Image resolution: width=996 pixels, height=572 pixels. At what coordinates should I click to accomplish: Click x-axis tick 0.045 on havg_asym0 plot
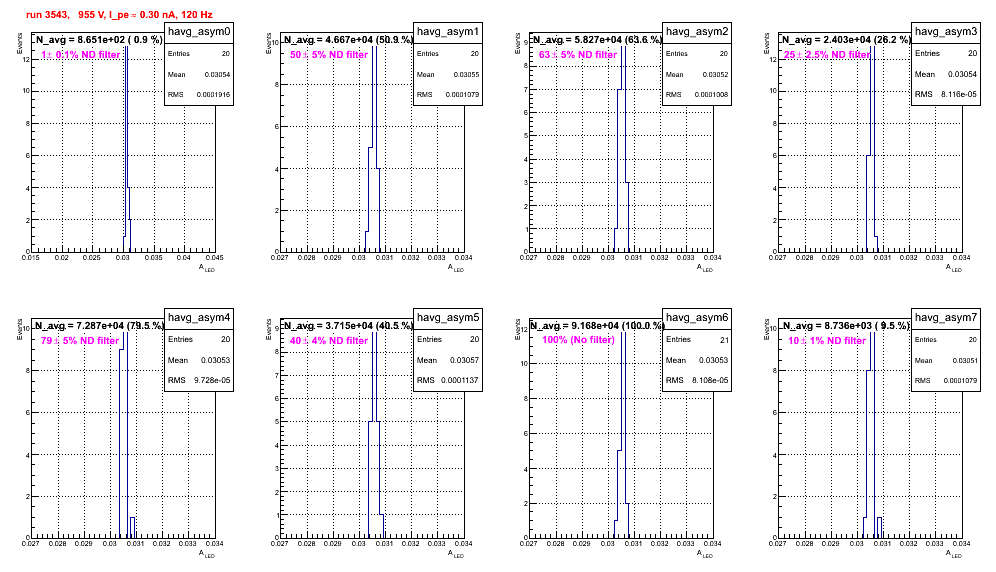[x=215, y=258]
